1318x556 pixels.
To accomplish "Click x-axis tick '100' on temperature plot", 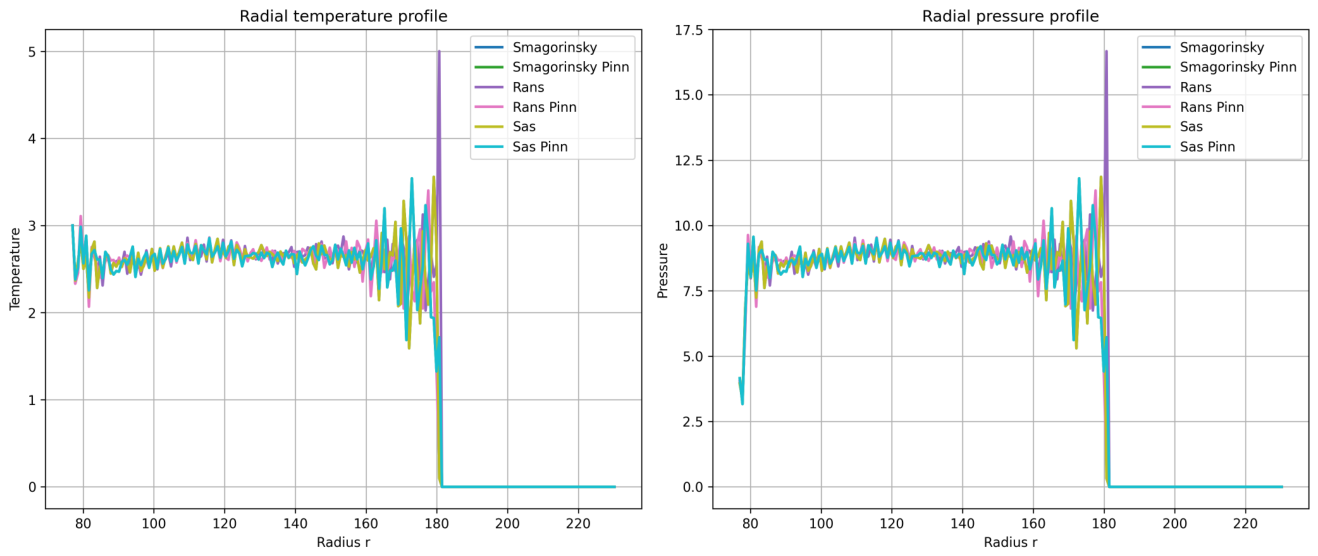I will (x=153, y=522).
